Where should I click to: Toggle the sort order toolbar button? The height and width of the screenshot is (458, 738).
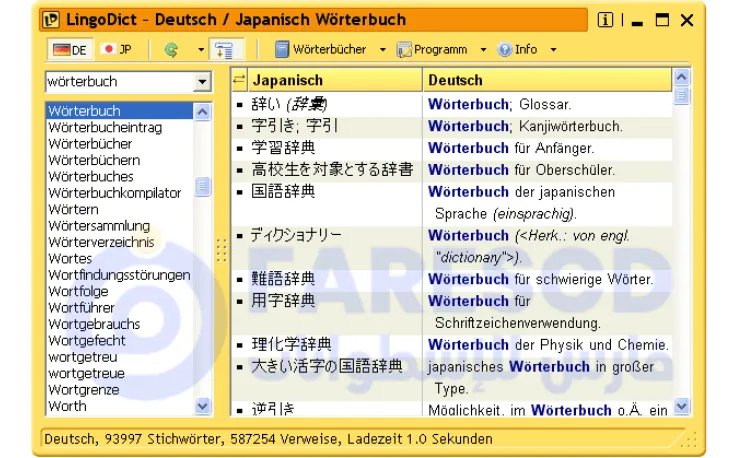(225, 49)
